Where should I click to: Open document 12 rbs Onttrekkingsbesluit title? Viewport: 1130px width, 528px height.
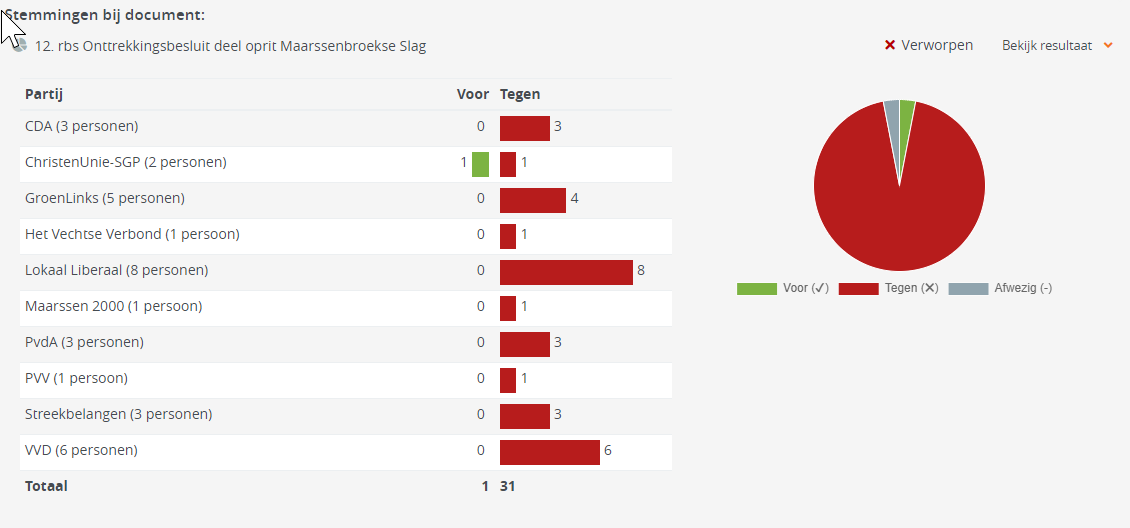[231, 46]
